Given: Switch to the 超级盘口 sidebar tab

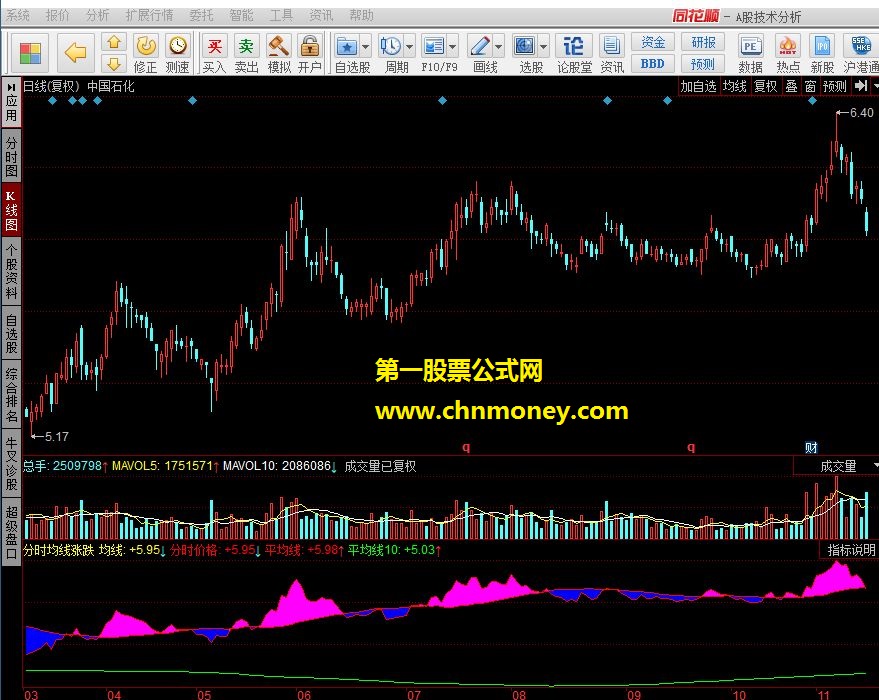Looking at the screenshot, I should pos(11,532).
